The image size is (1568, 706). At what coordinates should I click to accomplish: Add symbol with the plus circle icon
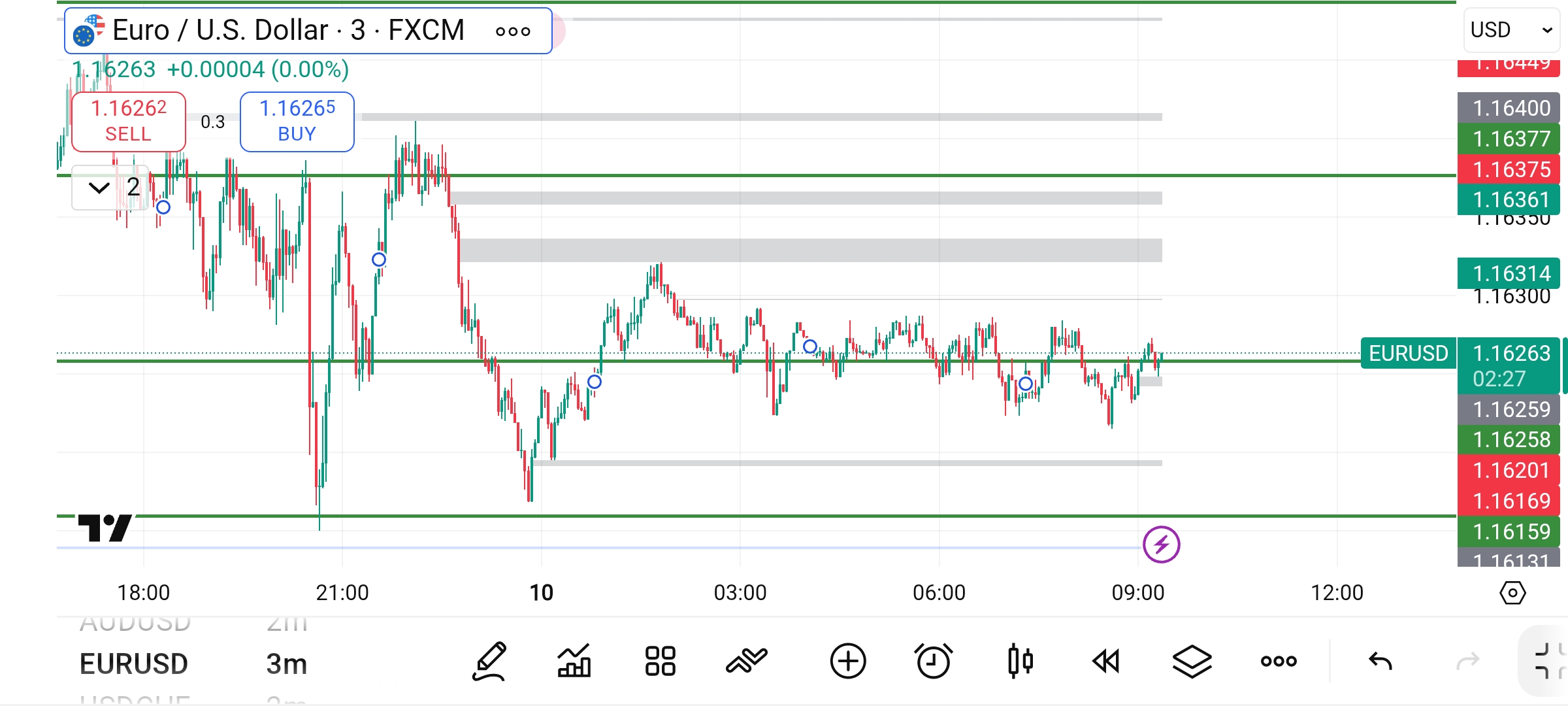tap(848, 662)
